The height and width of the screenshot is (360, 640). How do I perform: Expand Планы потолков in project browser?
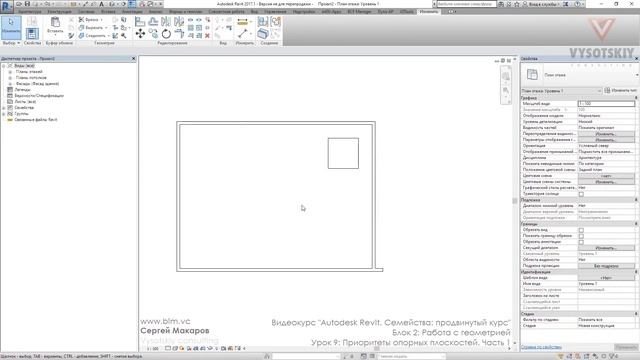[x=10, y=78]
